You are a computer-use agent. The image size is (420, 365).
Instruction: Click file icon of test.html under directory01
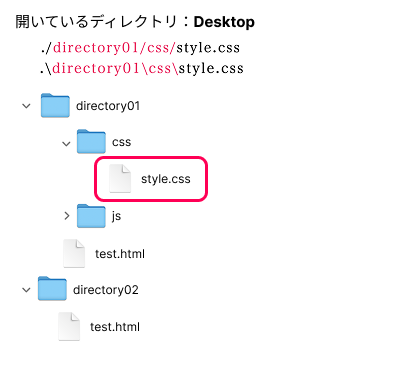tap(74, 253)
